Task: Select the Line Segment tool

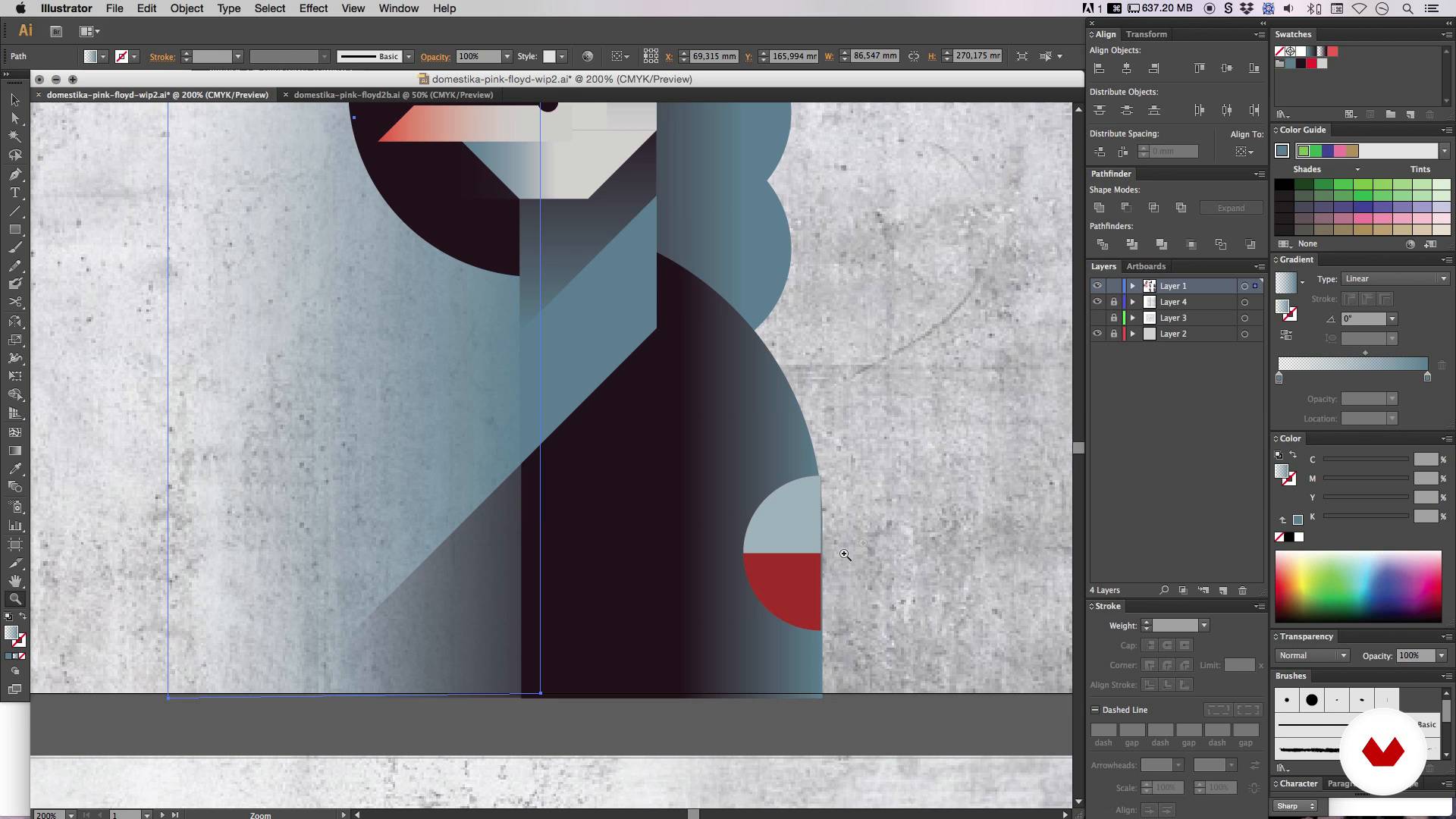Action: click(x=14, y=211)
